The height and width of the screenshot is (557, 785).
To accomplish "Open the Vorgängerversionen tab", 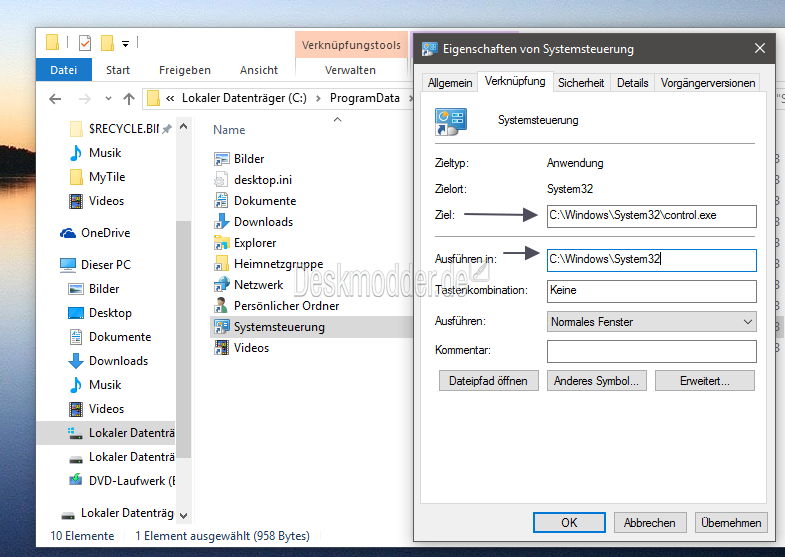I will (x=707, y=83).
